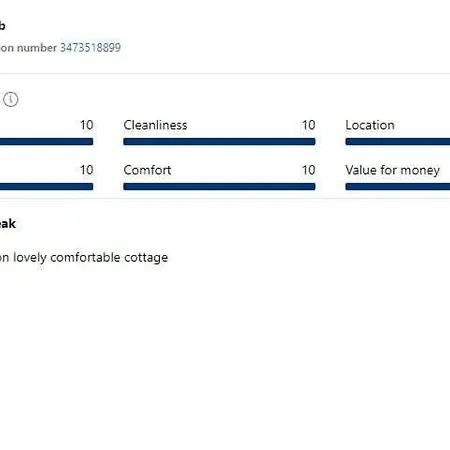Viewport: 450px width, 450px height.
Task: Click the Cleanliness rating bar
Action: coord(219,142)
